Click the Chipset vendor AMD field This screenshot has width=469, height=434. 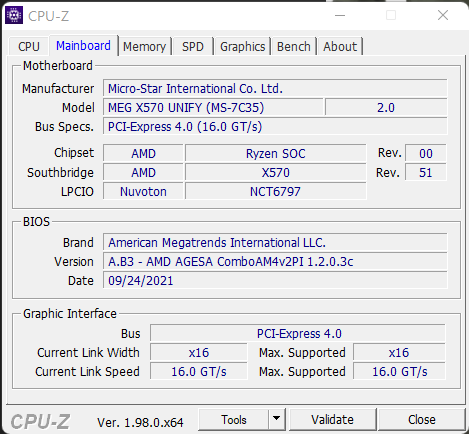point(143,154)
